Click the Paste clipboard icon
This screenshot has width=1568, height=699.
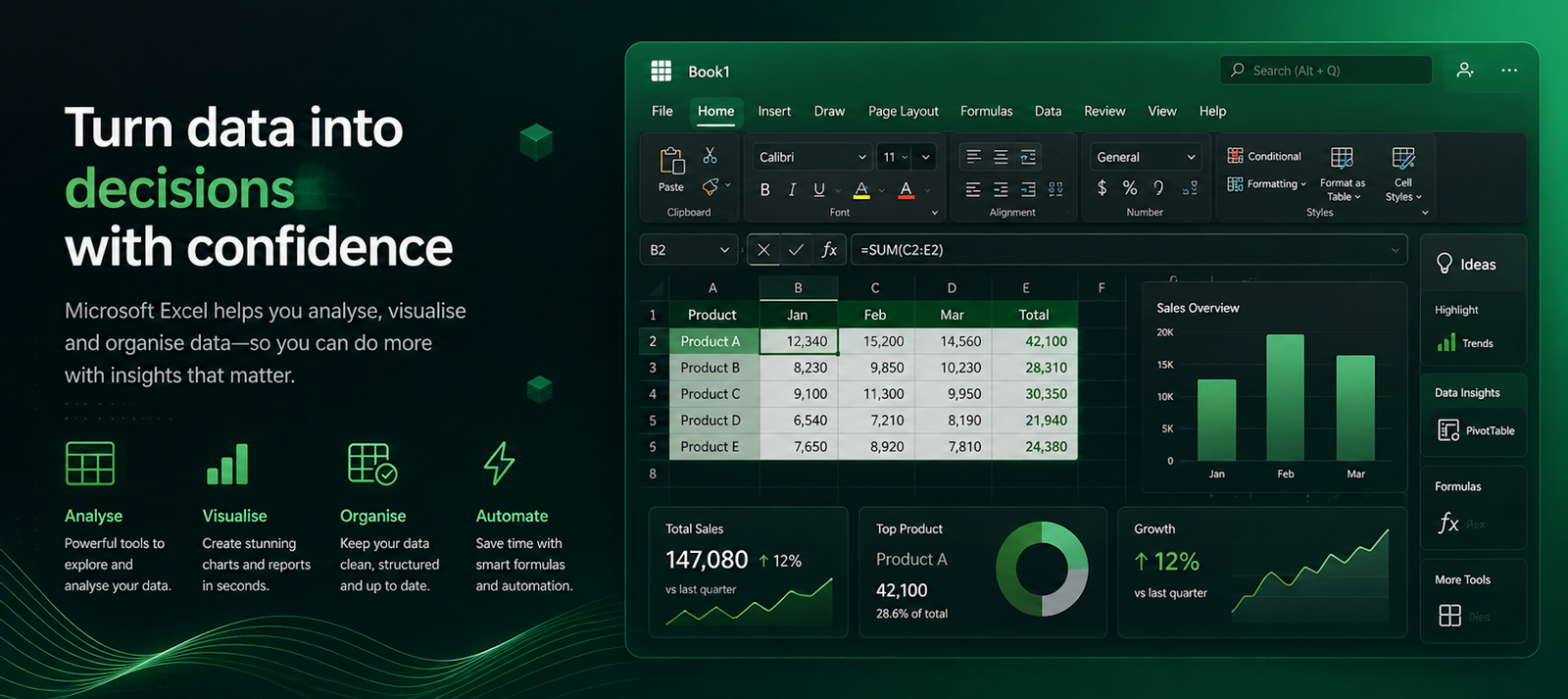pos(671,161)
